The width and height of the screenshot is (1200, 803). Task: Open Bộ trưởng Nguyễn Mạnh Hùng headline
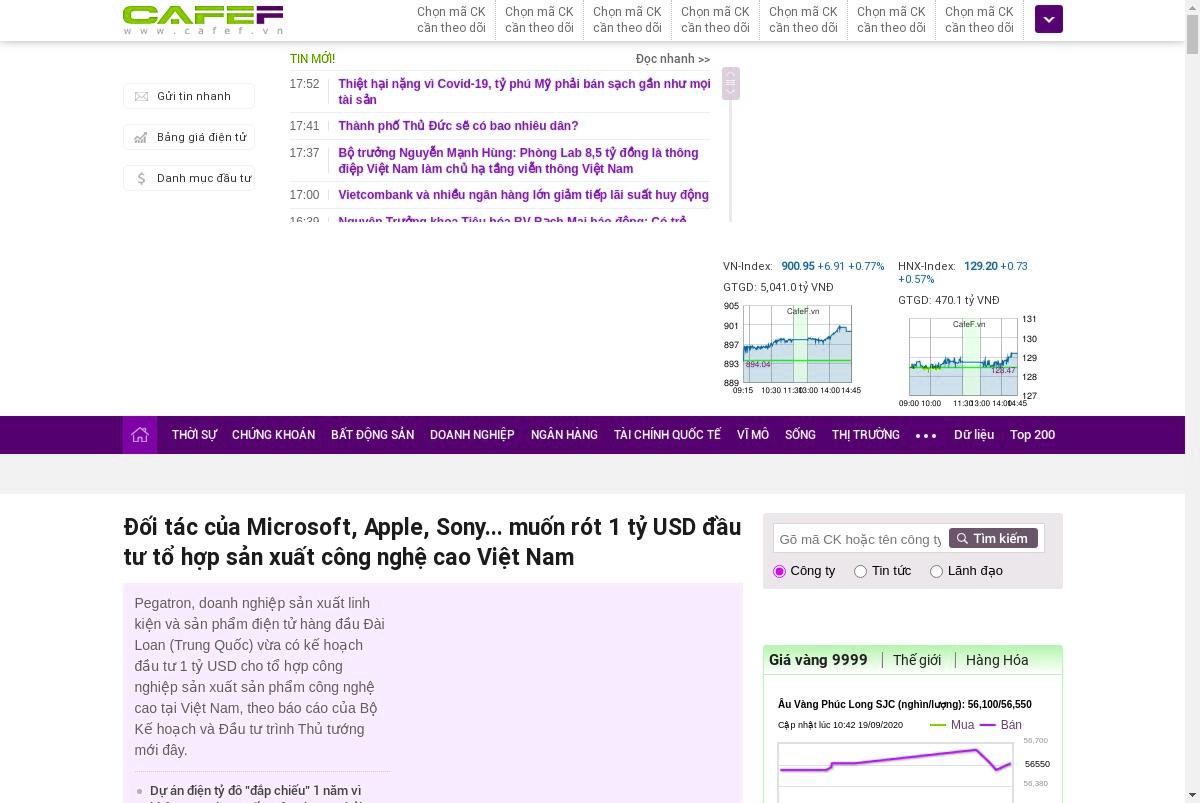[518, 161]
